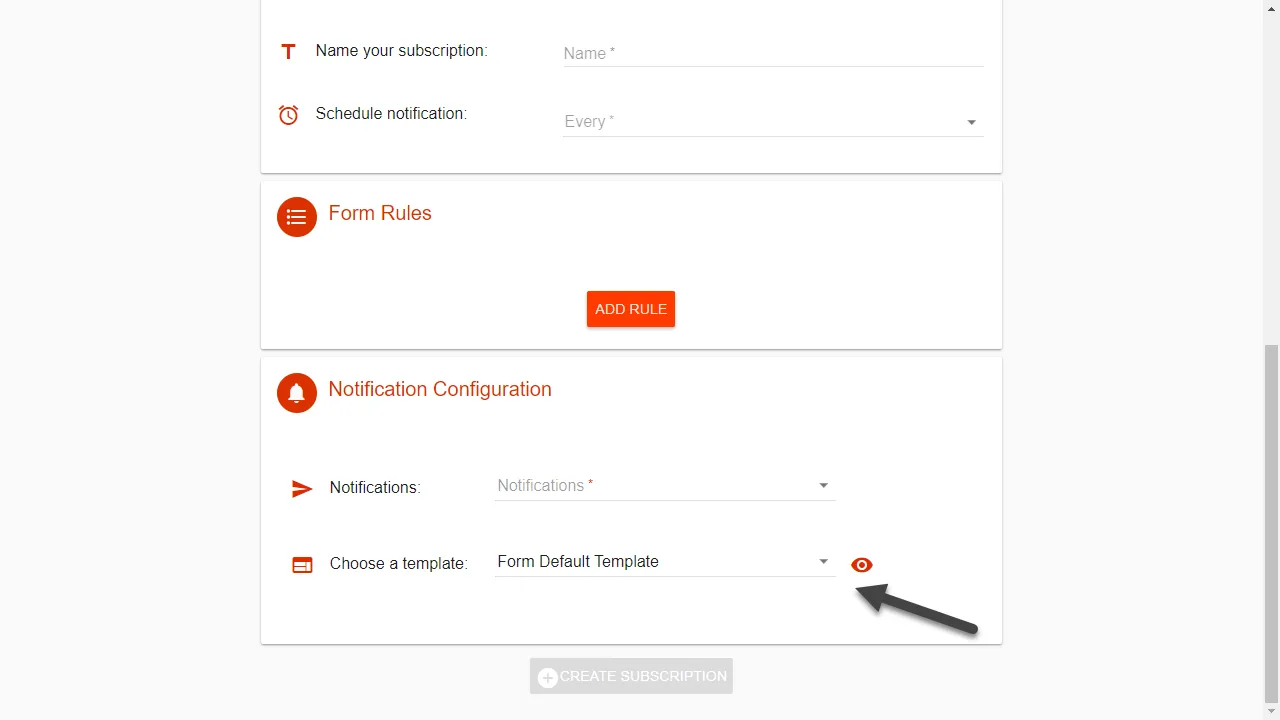Click the Notification Configuration bell icon
The height and width of the screenshot is (720, 1280).
[297, 393]
